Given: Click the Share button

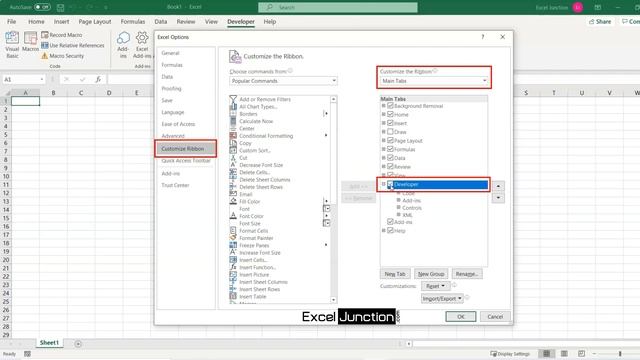Looking at the screenshot, I should point(600,22).
